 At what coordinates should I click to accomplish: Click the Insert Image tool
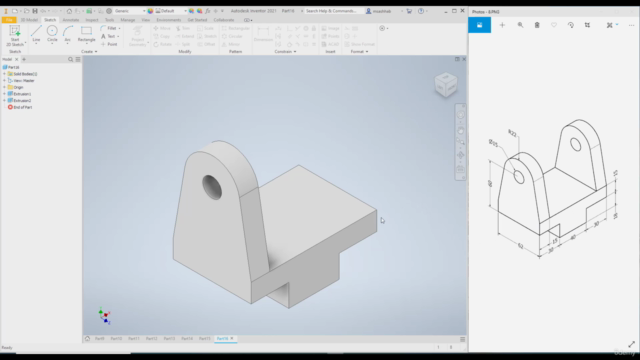click(x=330, y=28)
